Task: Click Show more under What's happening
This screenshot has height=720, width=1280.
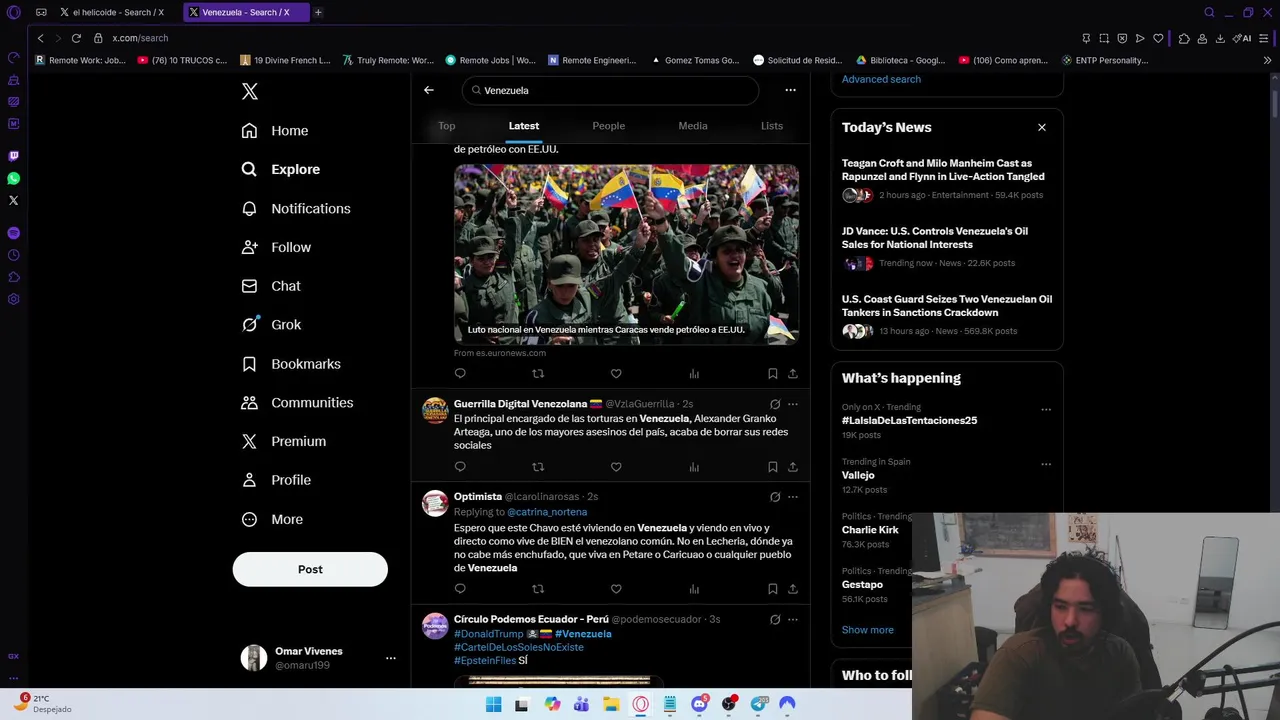Action: (x=868, y=630)
